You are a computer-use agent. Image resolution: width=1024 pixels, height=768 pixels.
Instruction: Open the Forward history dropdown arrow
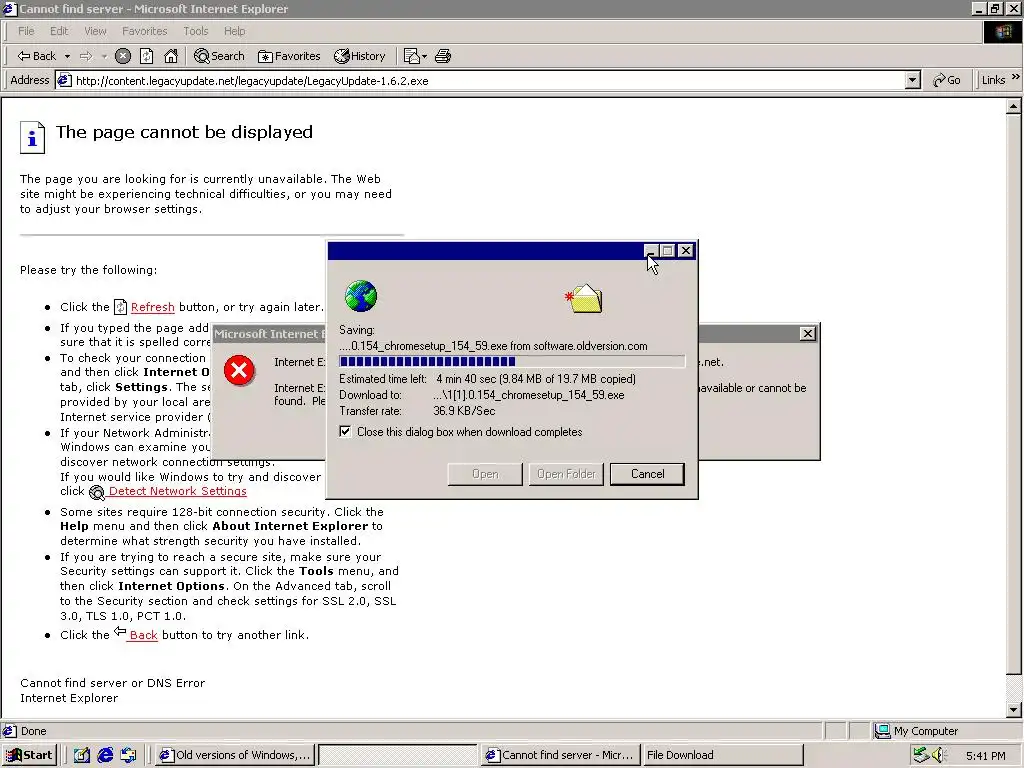[104, 56]
